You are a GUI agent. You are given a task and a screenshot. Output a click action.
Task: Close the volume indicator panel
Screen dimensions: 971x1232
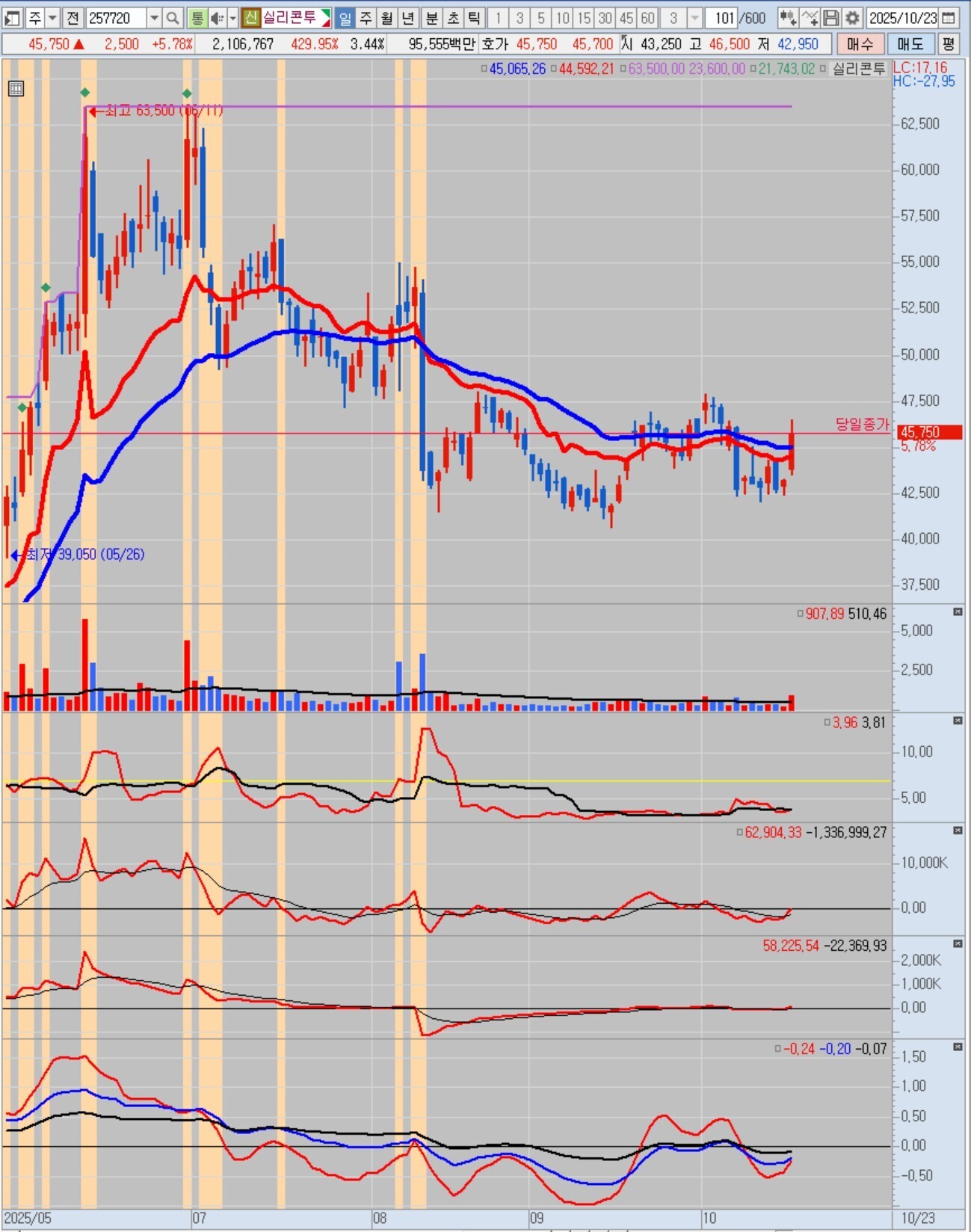pyautogui.click(x=958, y=612)
